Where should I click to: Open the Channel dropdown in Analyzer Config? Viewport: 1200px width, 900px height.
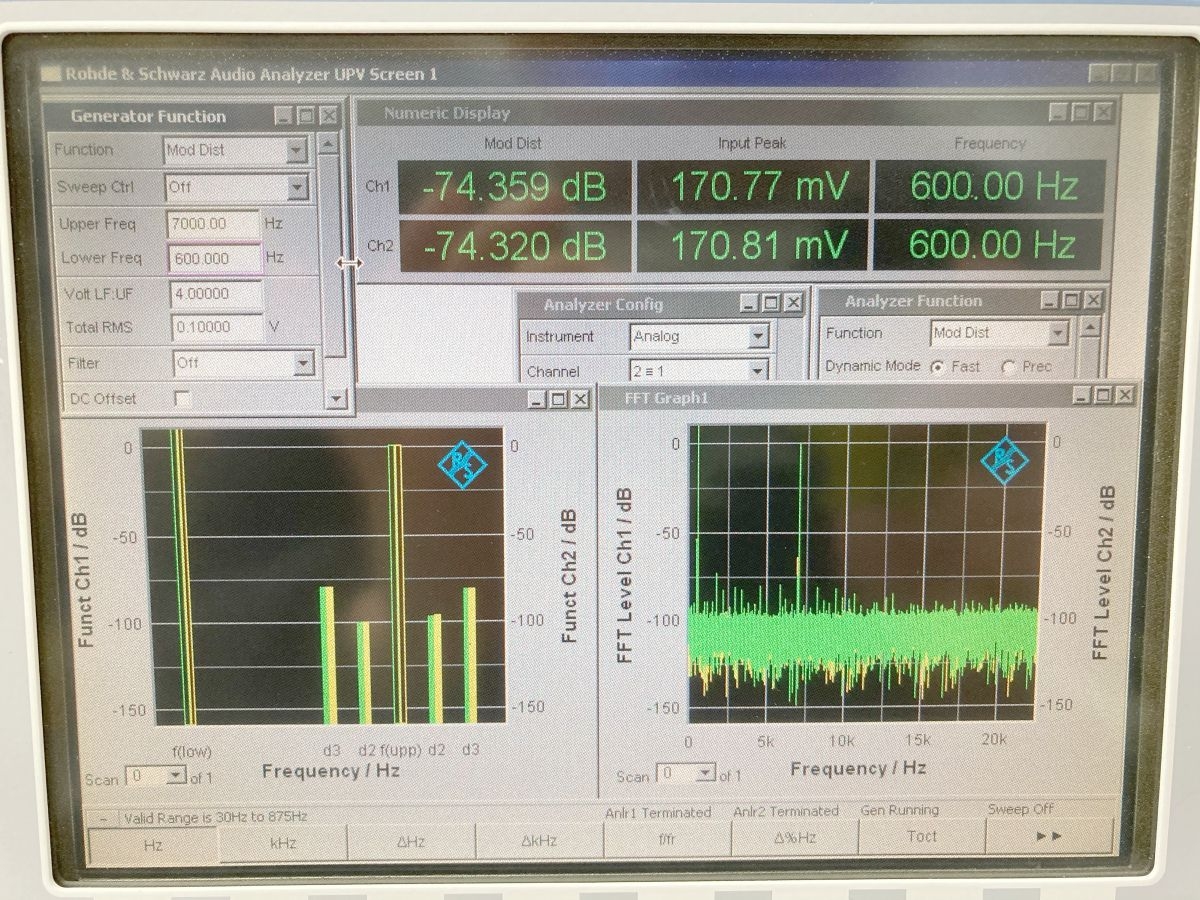[758, 371]
